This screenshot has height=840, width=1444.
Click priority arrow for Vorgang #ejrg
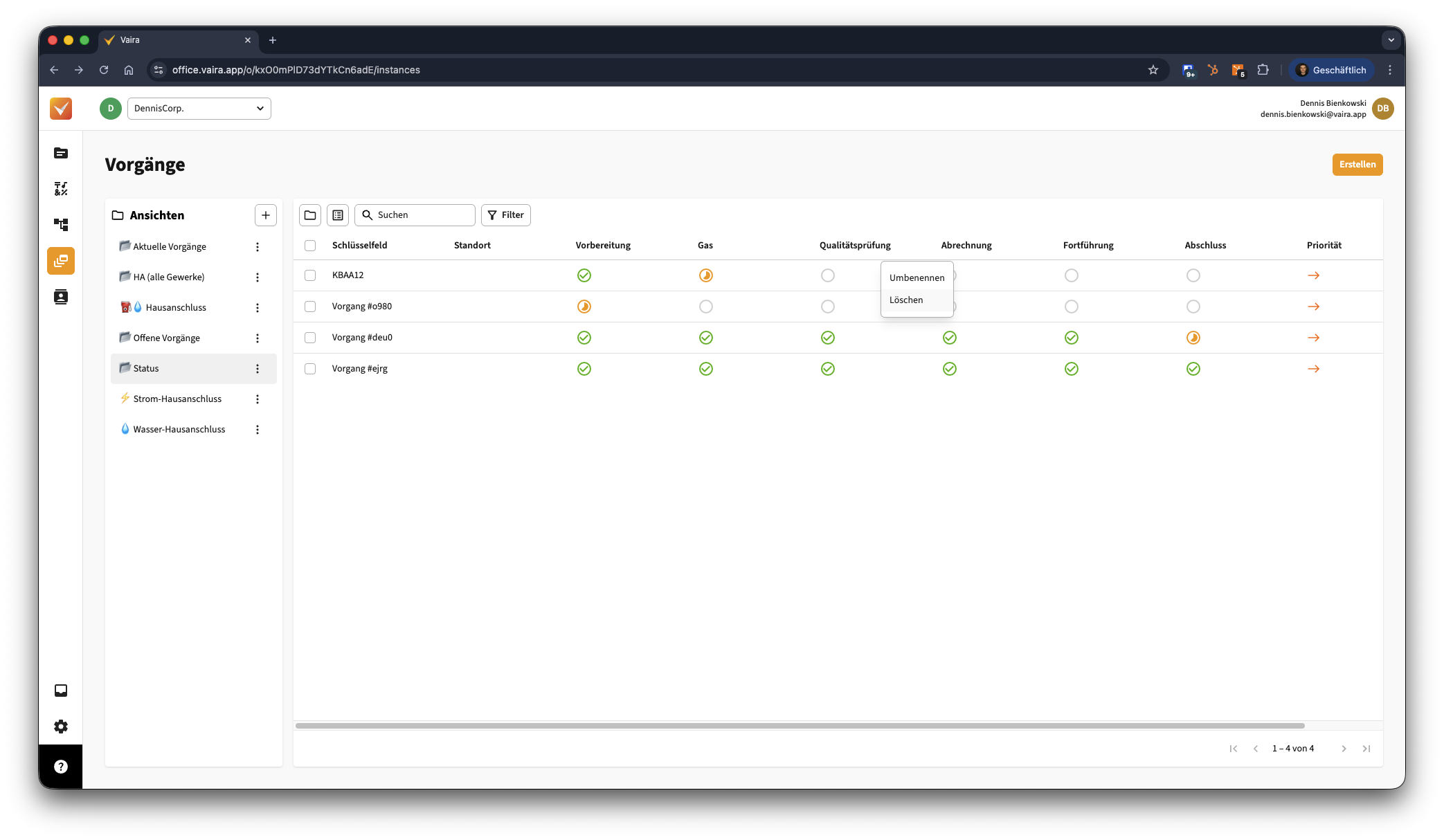tap(1313, 369)
